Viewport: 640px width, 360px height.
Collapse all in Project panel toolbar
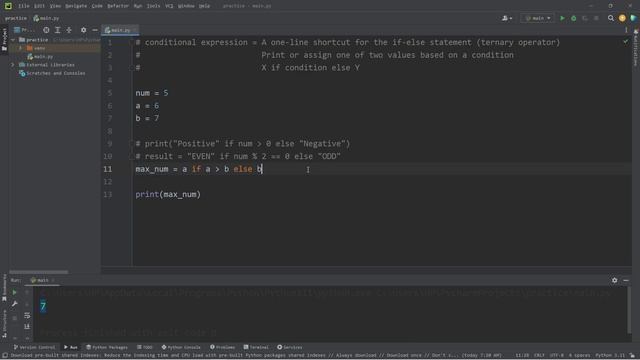pyautogui.click(x=69, y=30)
